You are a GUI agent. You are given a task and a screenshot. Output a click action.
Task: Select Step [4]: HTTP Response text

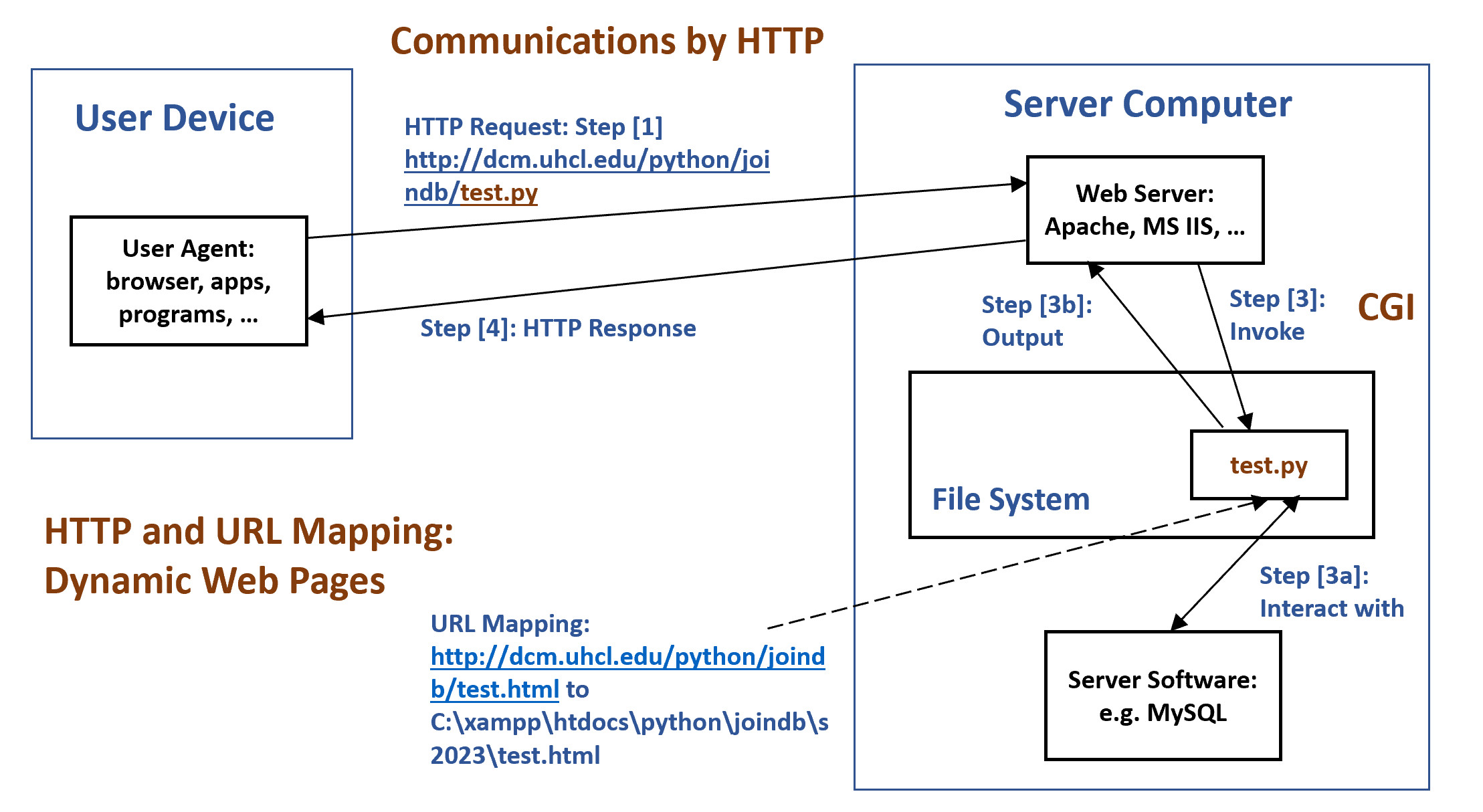pyautogui.click(x=558, y=328)
